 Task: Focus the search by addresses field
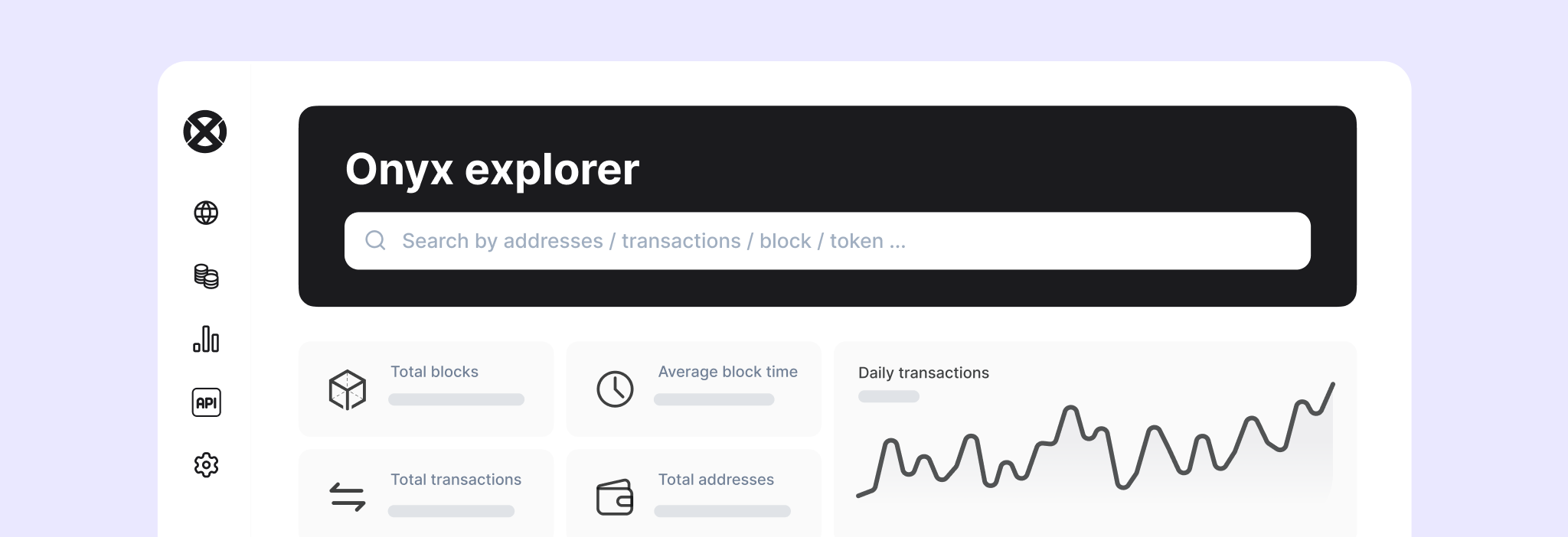[x=827, y=241]
